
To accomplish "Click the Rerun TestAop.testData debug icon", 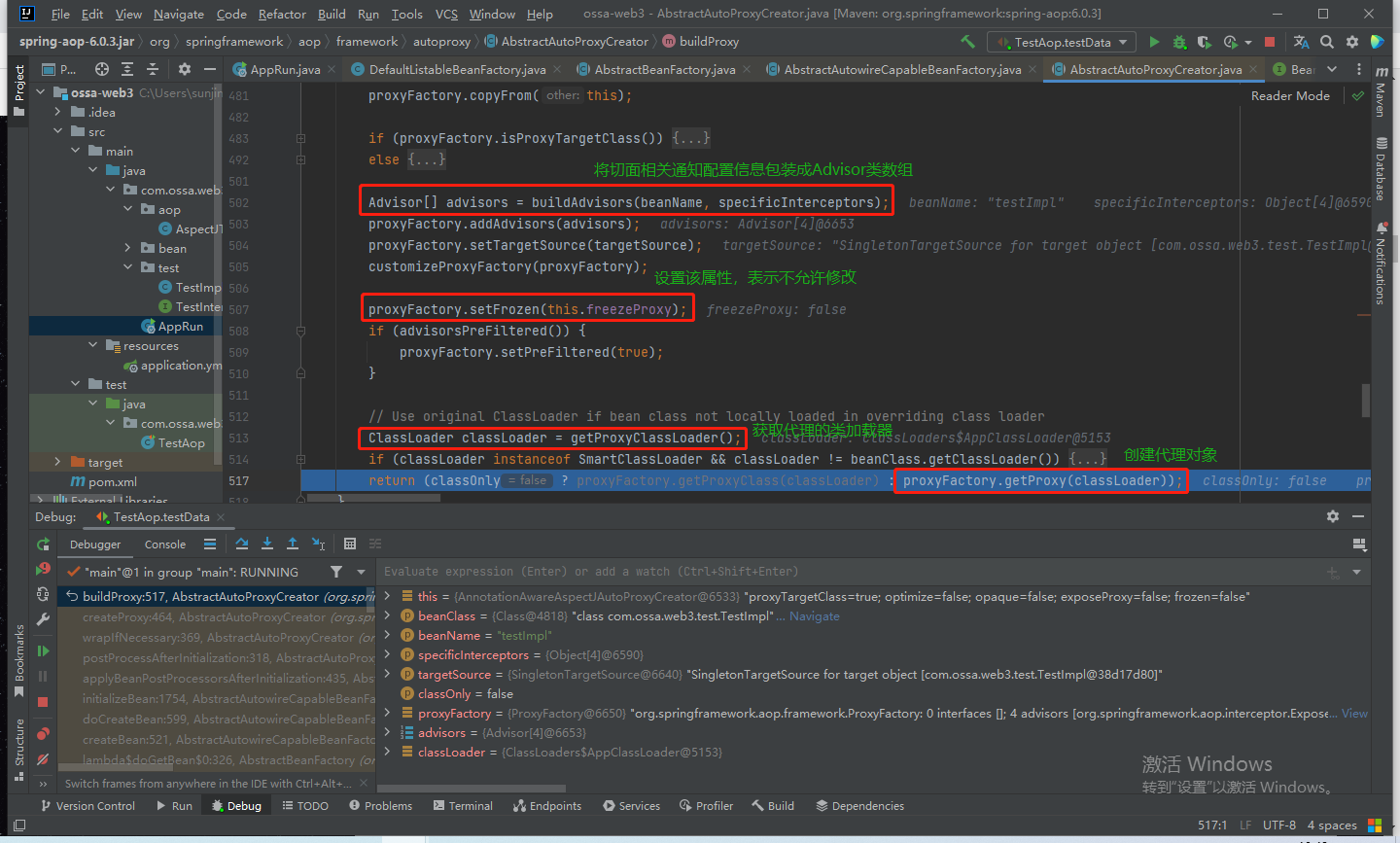I will pos(43,544).
